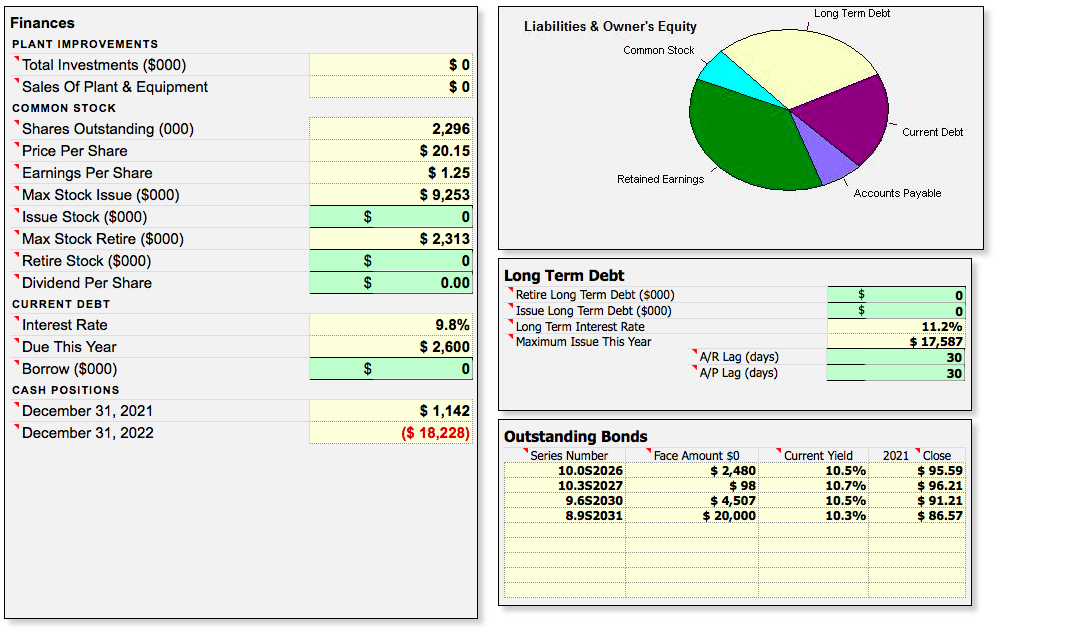The image size is (1081, 644).
Task: Click the Accounts Payable chart label
Action: click(897, 193)
